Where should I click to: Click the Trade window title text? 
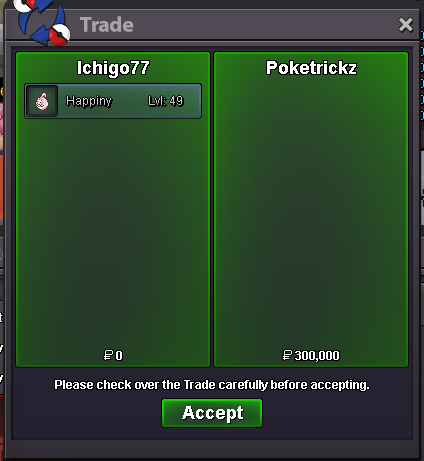tap(107, 25)
